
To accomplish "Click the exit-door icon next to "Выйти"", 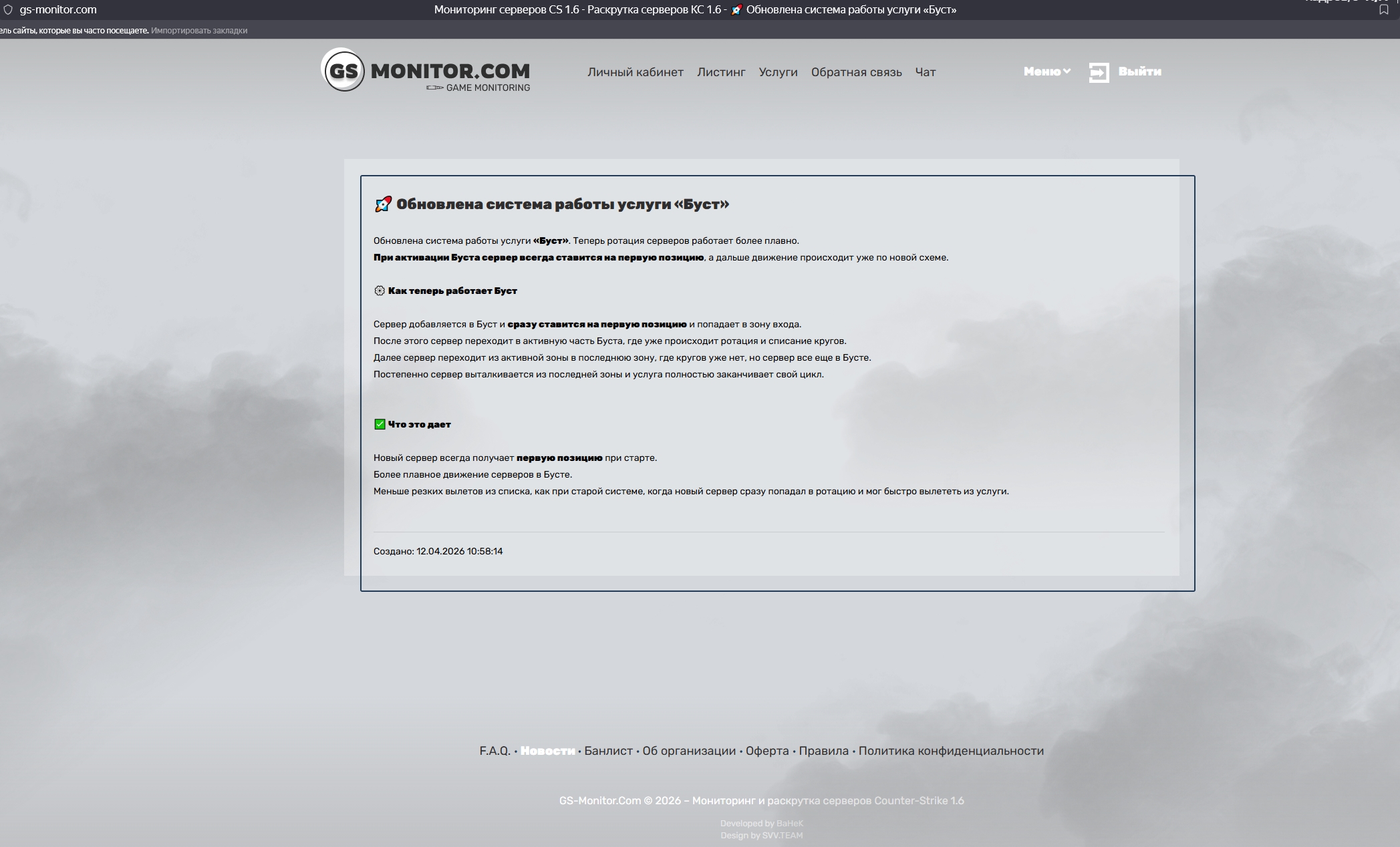I will point(1098,71).
